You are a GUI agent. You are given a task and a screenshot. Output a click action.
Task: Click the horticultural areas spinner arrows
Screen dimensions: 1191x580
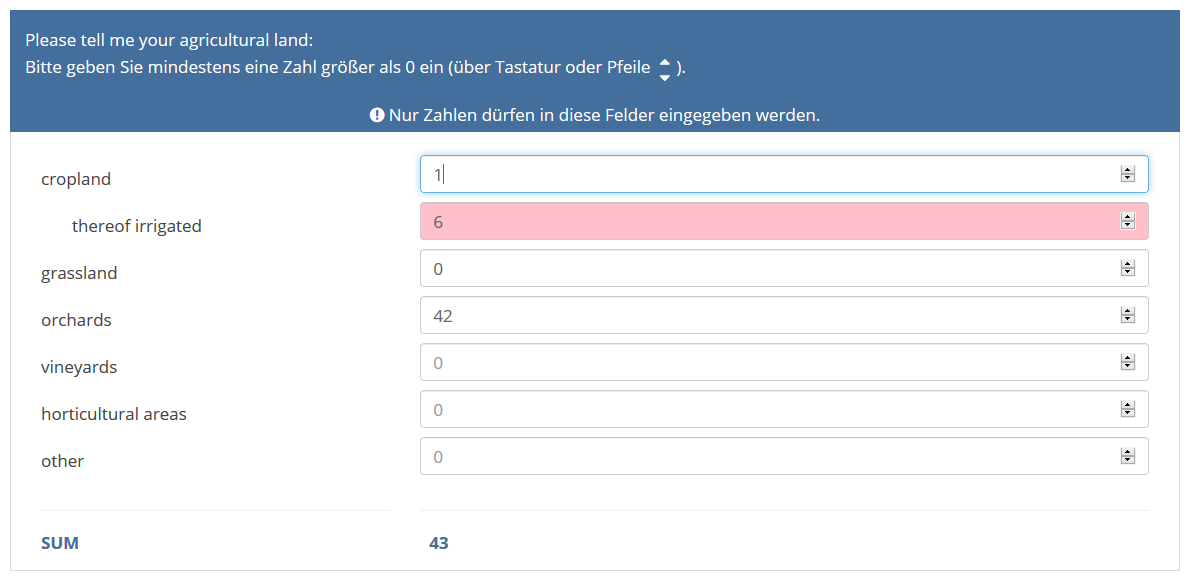tap(1128, 409)
